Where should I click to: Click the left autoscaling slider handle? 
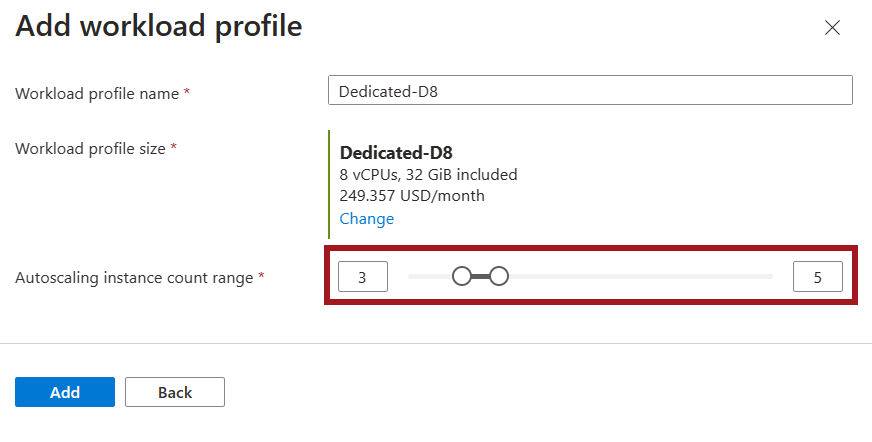[462, 276]
